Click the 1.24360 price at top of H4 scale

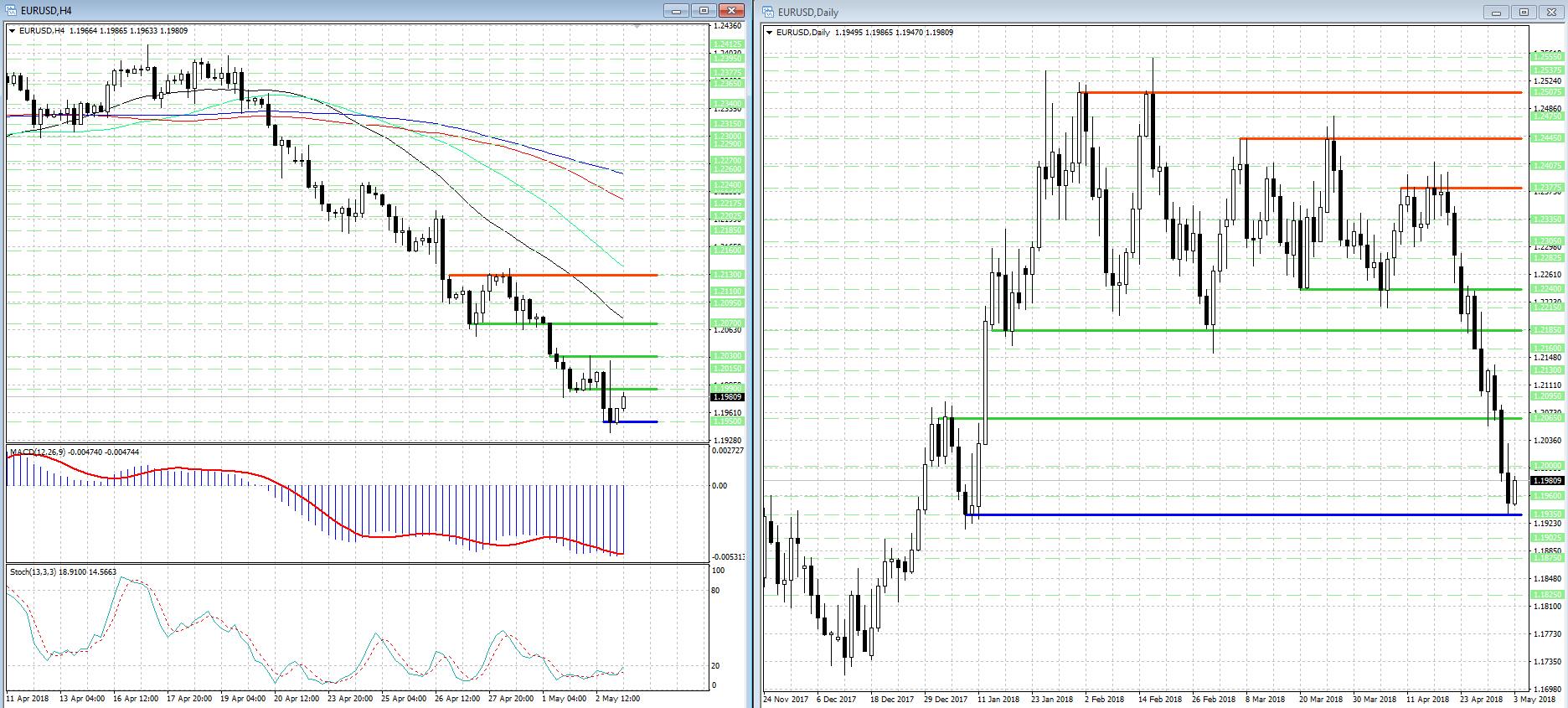[727, 26]
